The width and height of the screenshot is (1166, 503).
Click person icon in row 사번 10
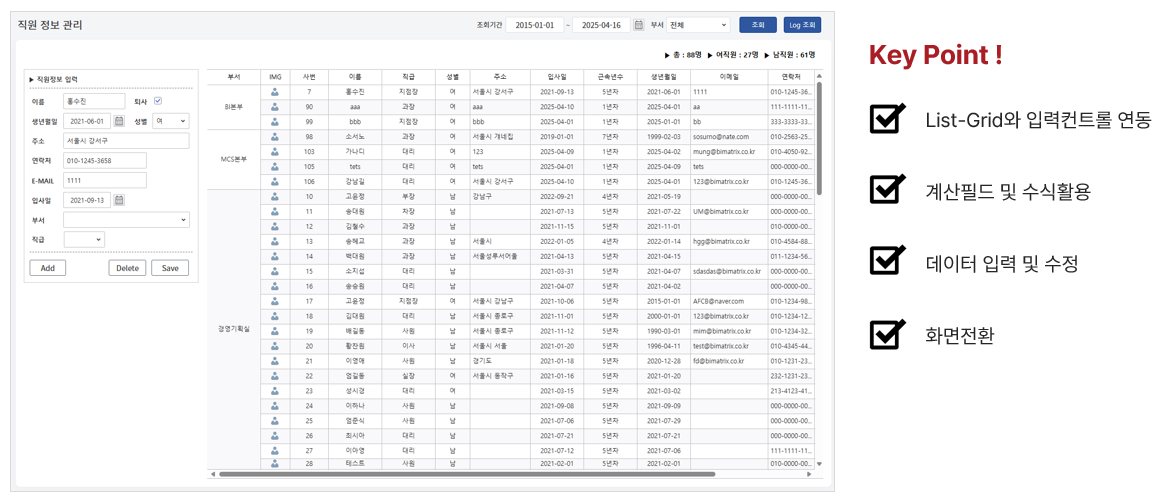(x=274, y=197)
